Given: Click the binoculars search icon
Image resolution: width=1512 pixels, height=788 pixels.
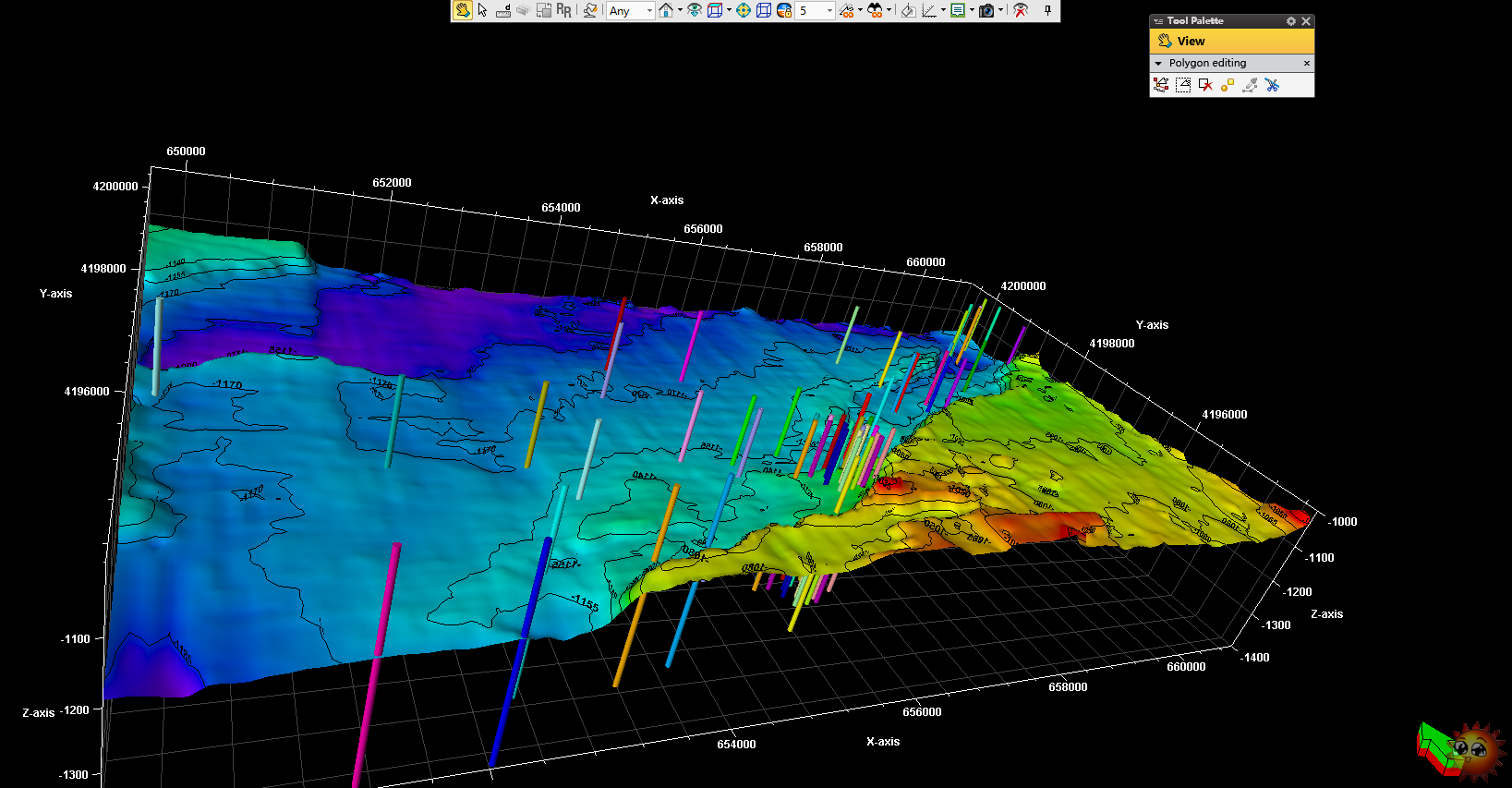Looking at the screenshot, I should tap(875, 10).
